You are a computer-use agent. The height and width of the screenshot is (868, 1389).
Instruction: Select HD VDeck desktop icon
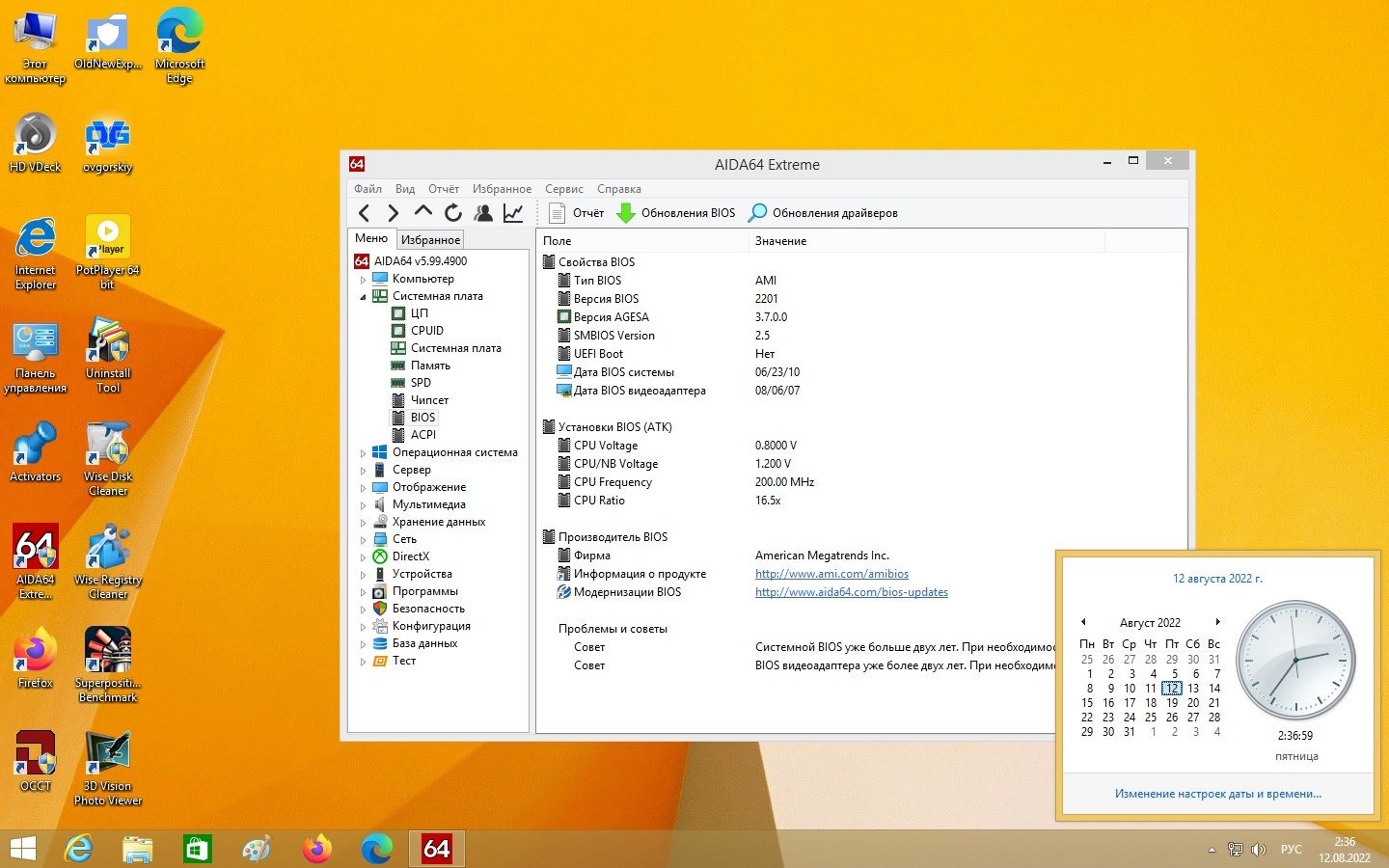(36, 142)
